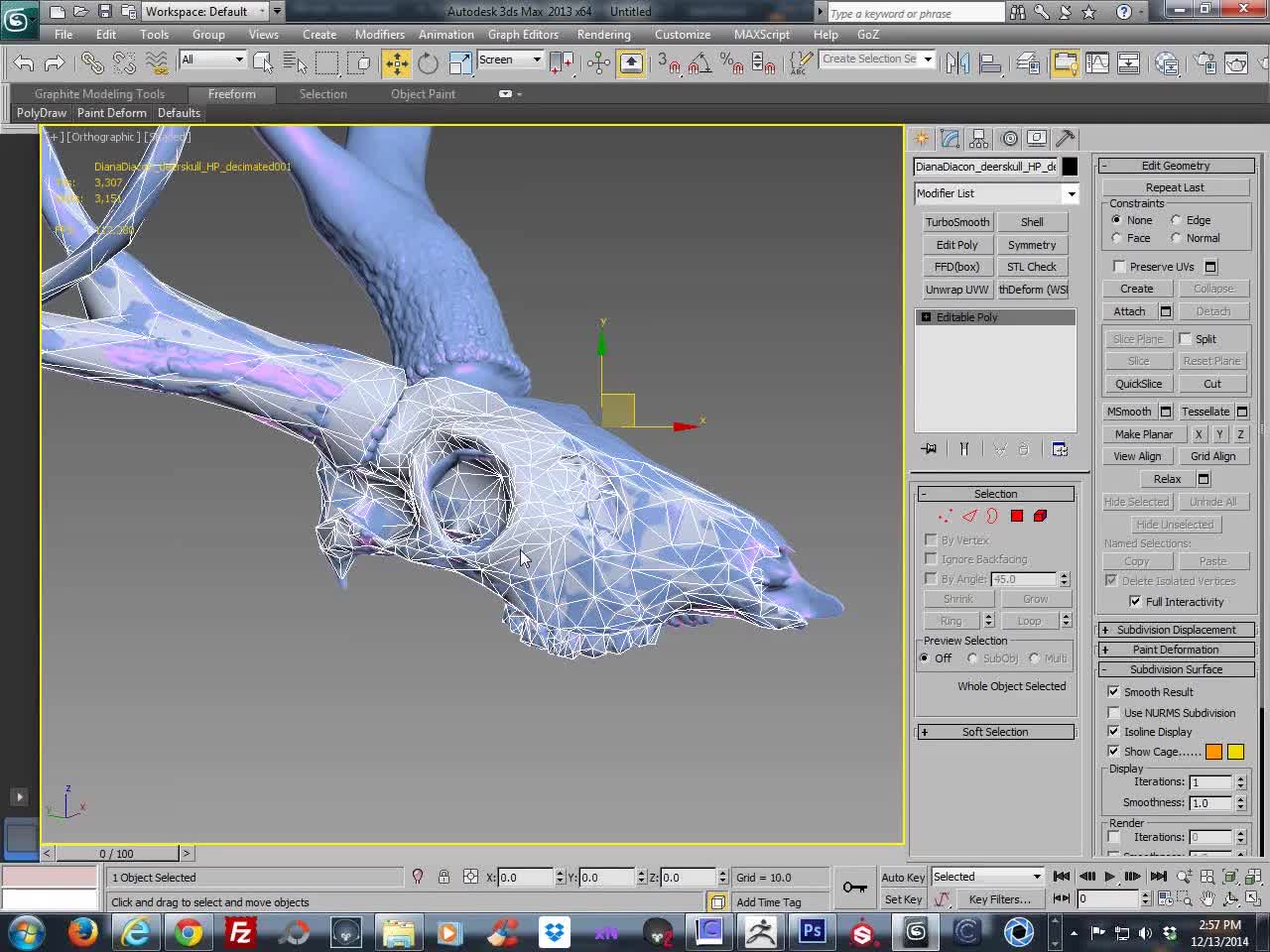This screenshot has height=952, width=1270.
Task: Open the Graph Editors menu
Action: pos(523,35)
